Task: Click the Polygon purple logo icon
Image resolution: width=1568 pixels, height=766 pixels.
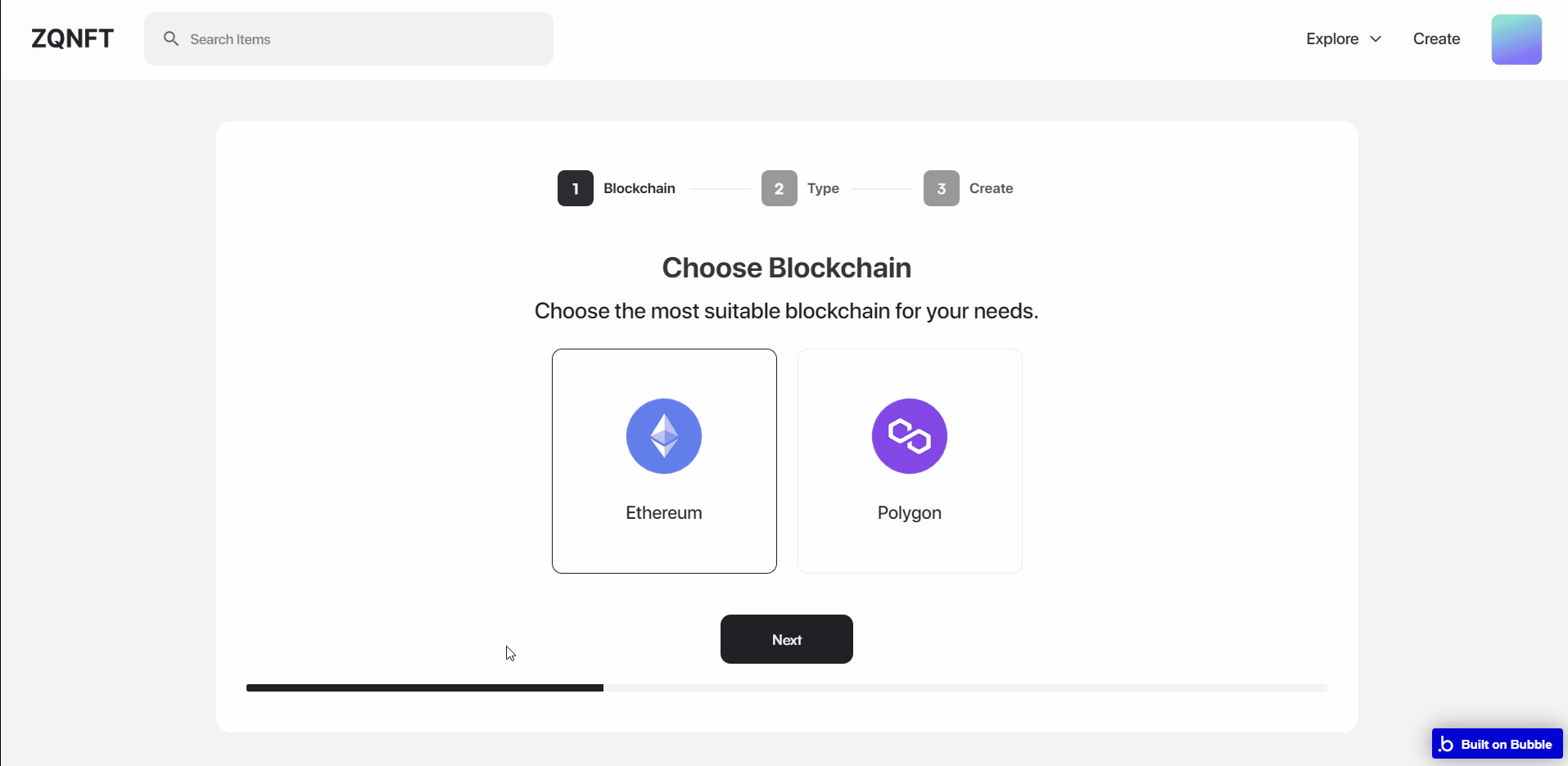Action: coord(910,436)
